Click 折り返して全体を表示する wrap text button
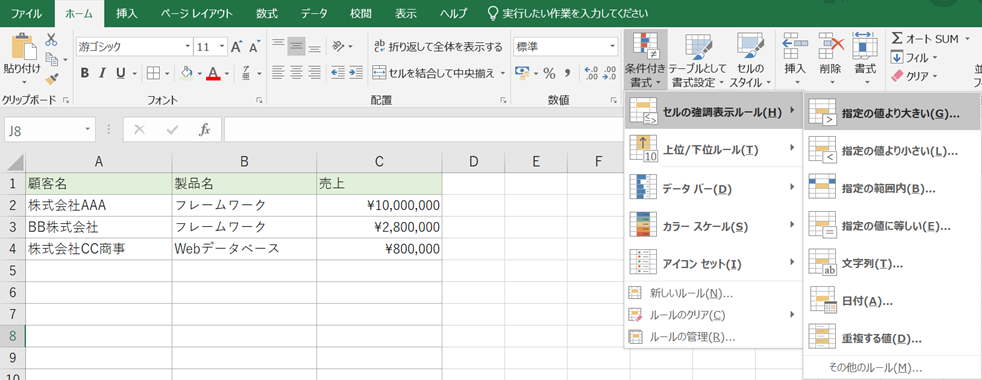Viewport: 982px width, 380px height. click(x=438, y=46)
